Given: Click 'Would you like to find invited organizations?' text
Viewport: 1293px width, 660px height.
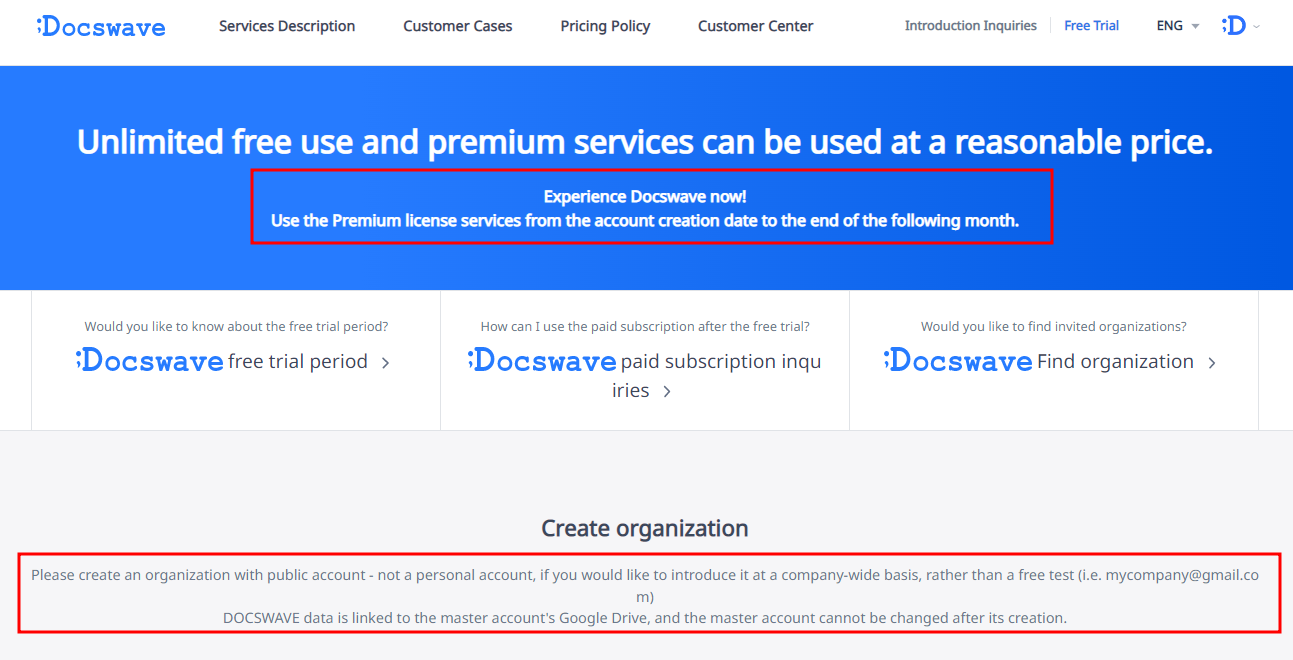Looking at the screenshot, I should click(1054, 326).
